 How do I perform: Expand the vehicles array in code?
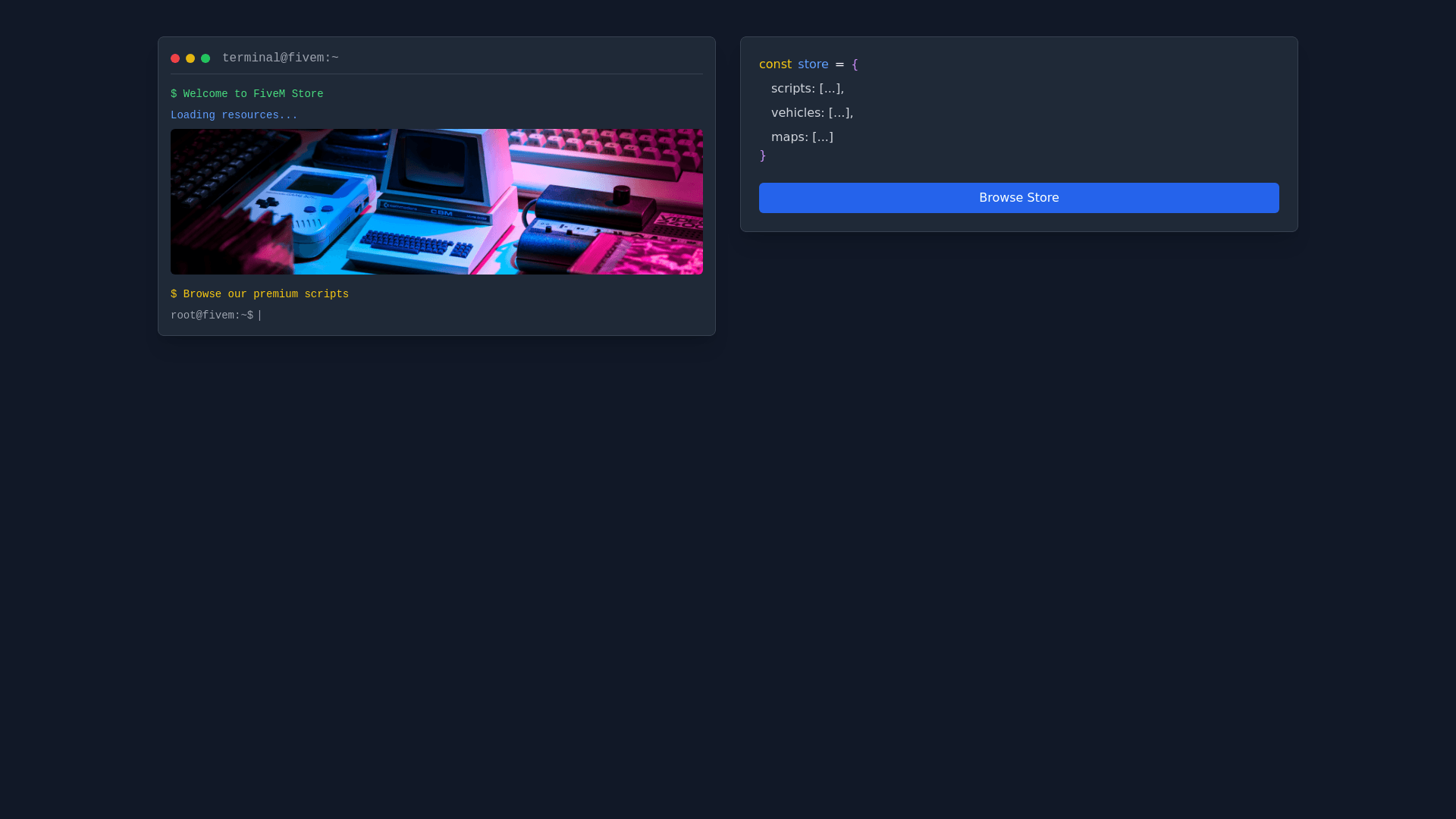click(839, 113)
